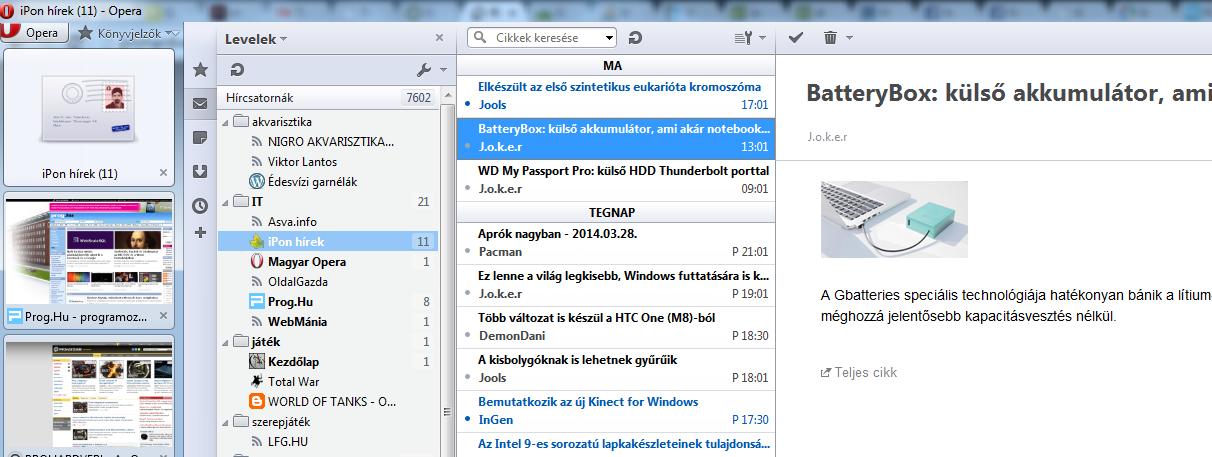Close the iPon hírek (11) tab
1212x457 pixels.
pos(164,173)
